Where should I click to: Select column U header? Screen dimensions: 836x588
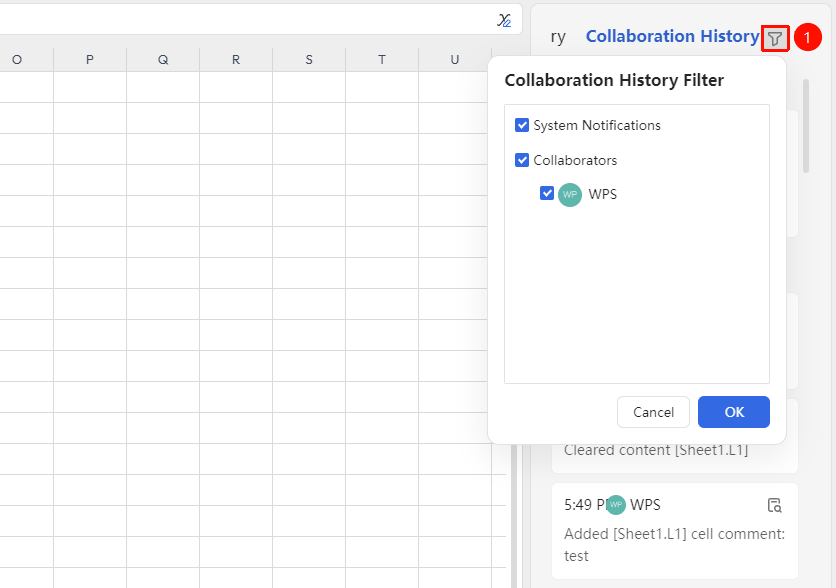(x=454, y=60)
